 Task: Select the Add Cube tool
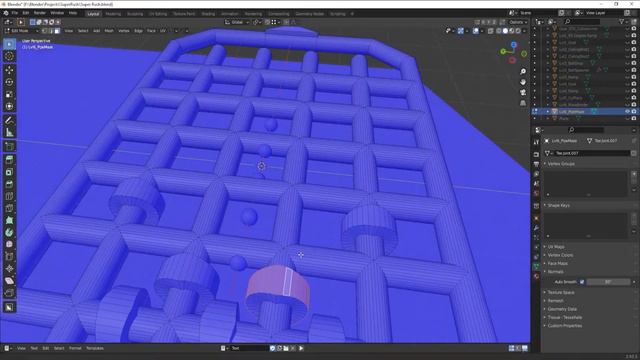point(9,146)
